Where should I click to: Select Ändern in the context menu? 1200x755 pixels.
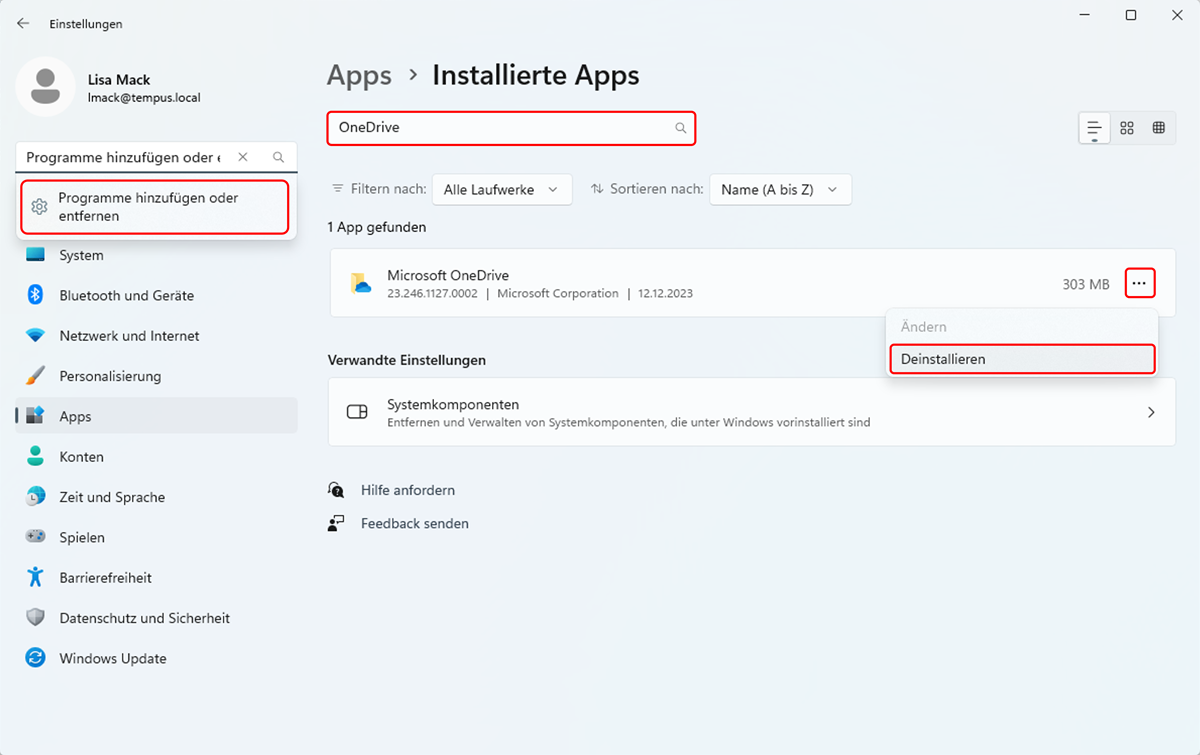(x=1022, y=327)
